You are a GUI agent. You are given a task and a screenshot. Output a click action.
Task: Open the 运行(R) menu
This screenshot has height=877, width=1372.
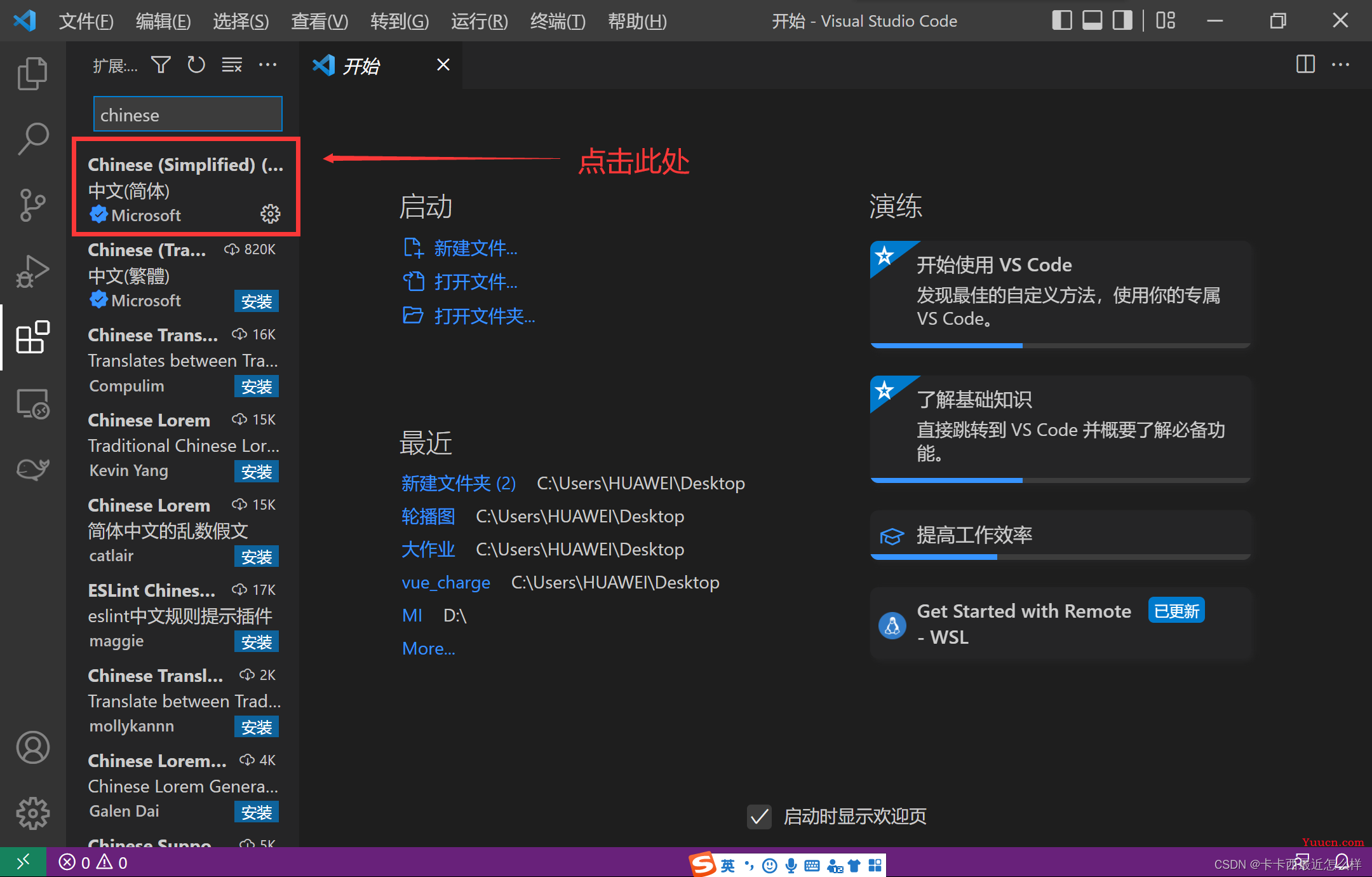[480, 21]
